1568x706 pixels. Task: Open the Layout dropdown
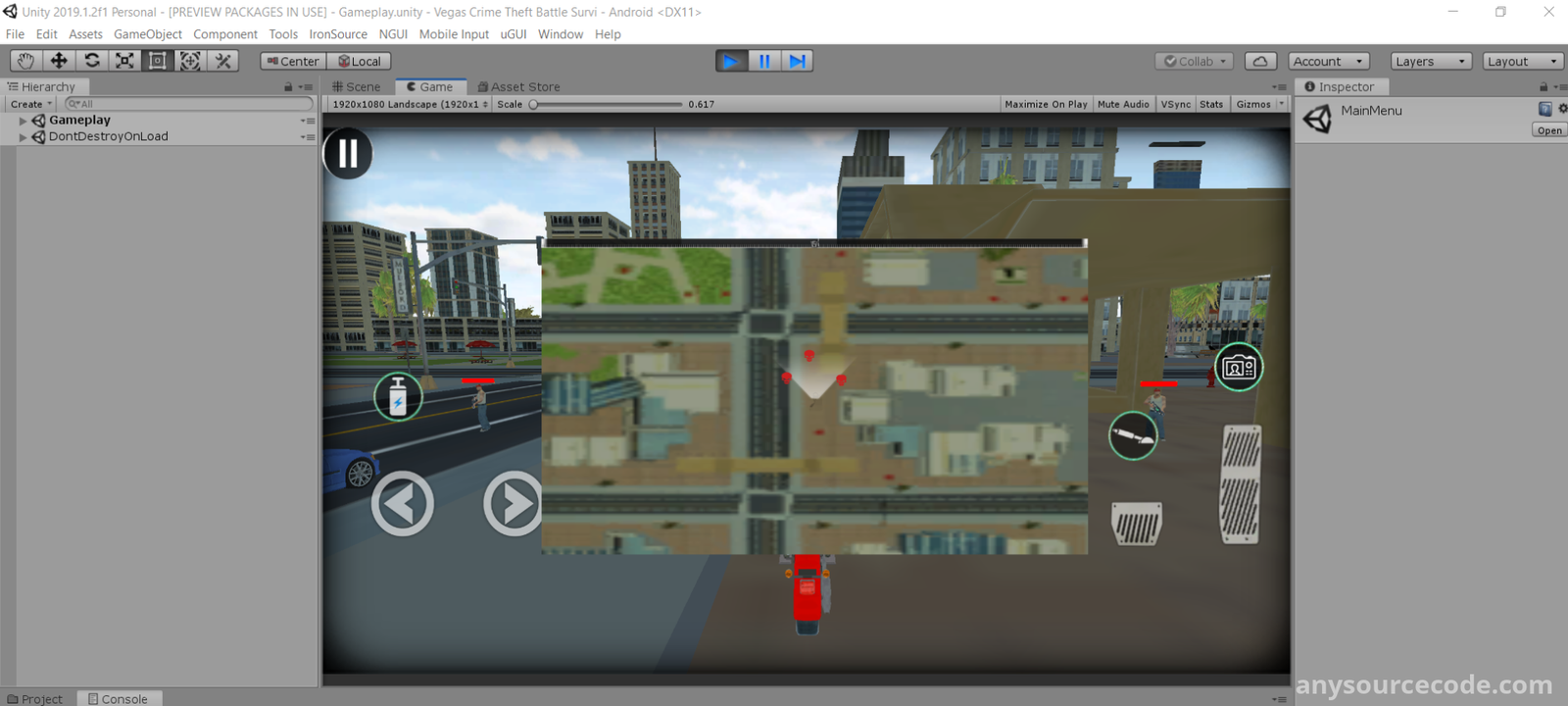1521,61
